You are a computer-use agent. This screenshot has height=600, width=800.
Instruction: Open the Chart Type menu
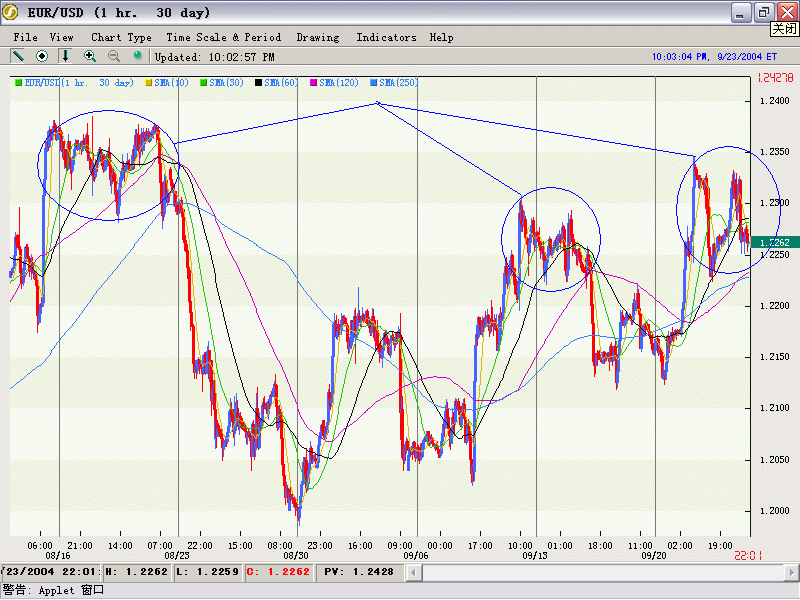coord(121,37)
